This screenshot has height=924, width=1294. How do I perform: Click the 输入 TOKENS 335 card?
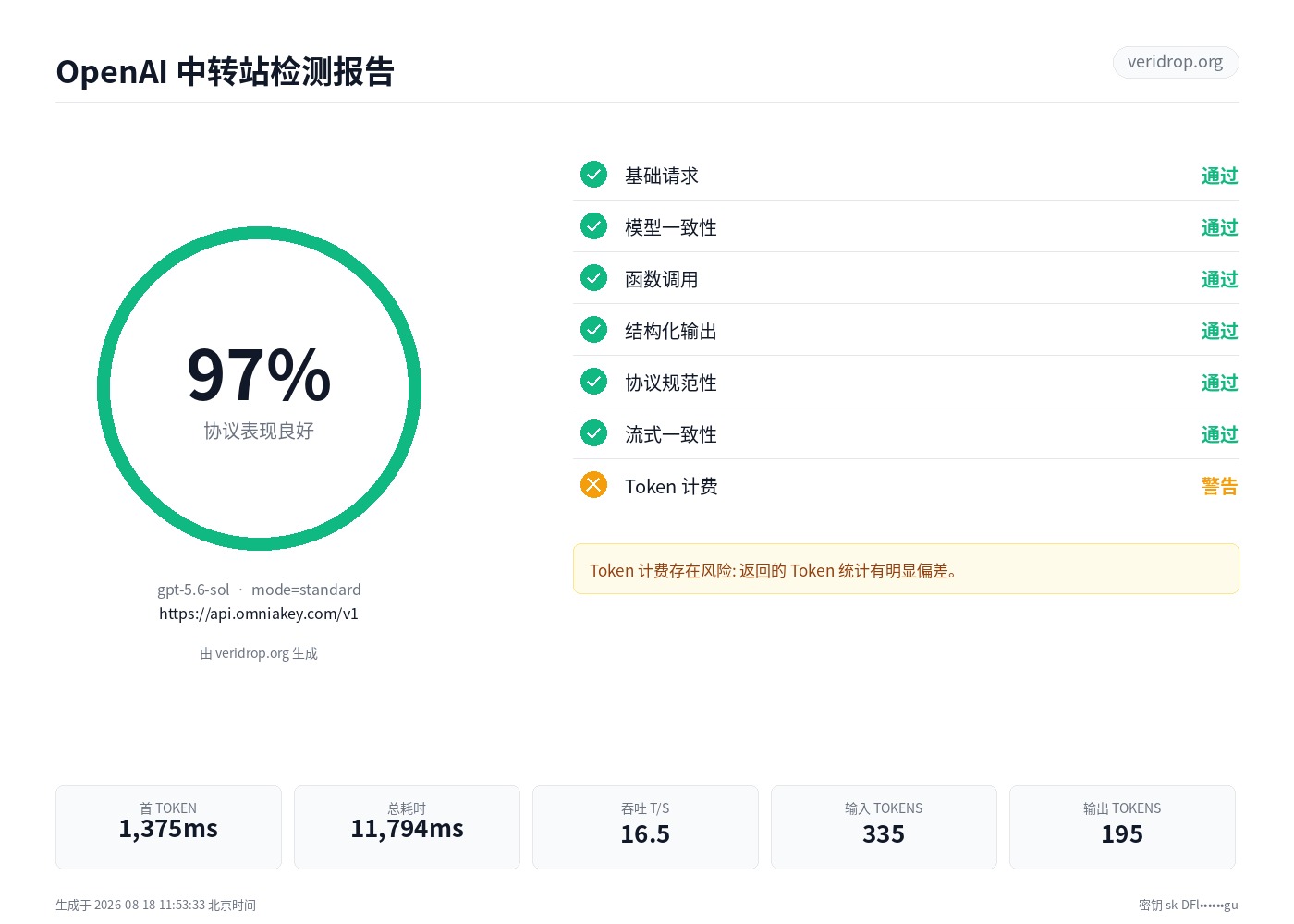coord(884,827)
